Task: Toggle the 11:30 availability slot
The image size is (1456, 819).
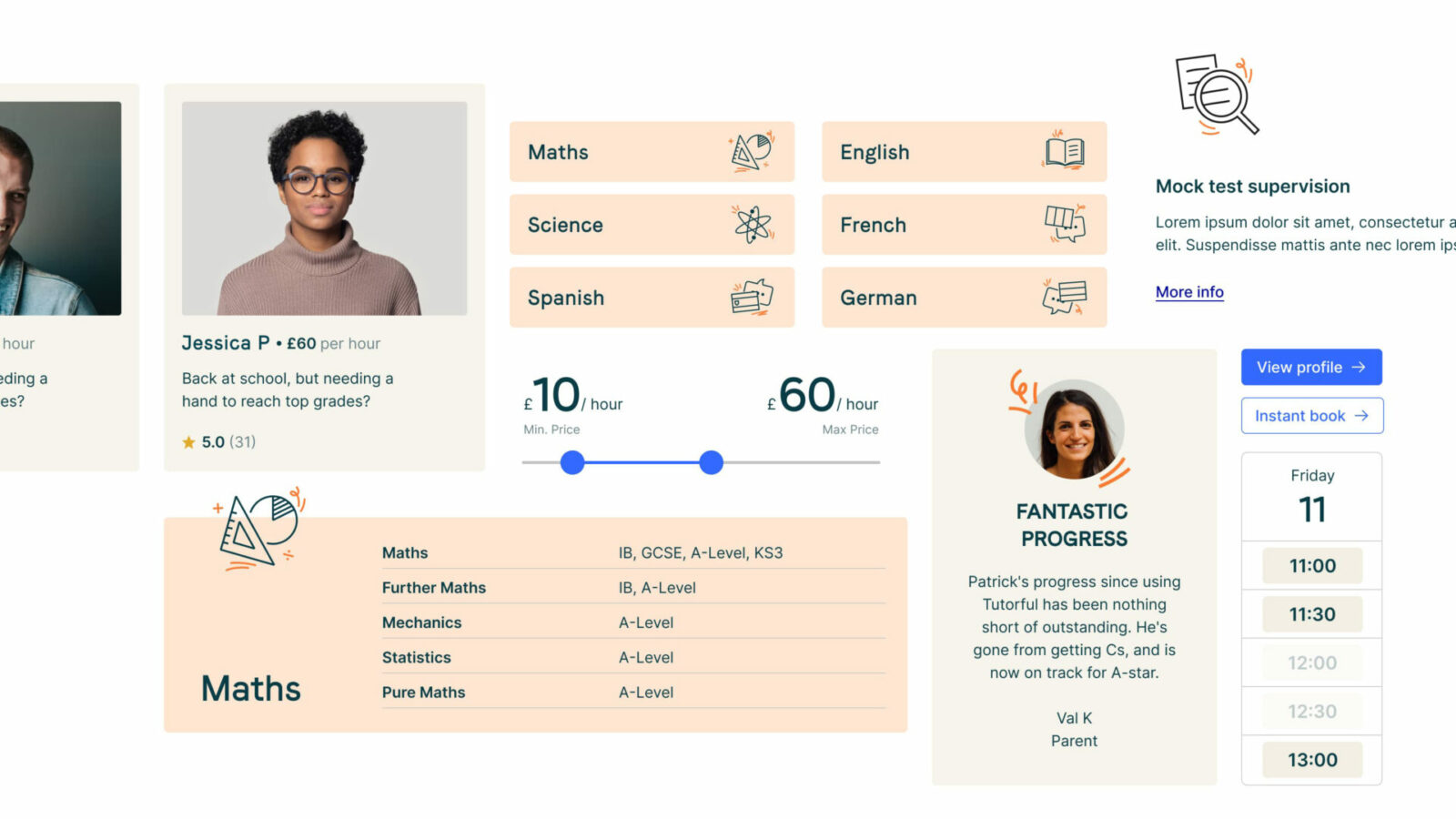Action: pos(1311,613)
